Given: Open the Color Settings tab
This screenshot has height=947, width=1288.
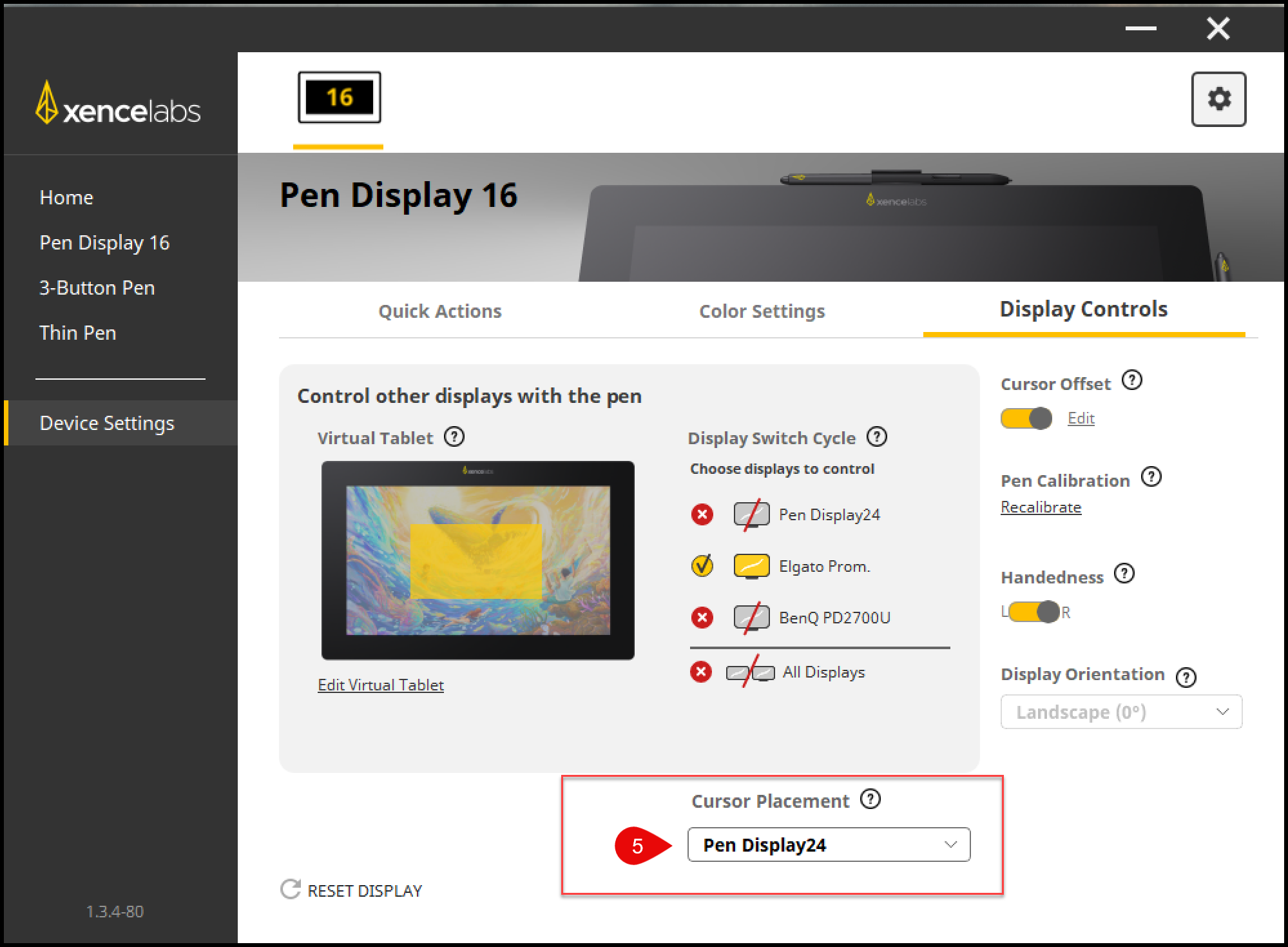Looking at the screenshot, I should (762, 311).
